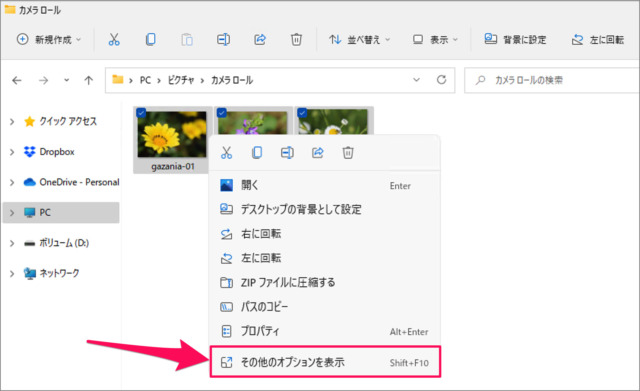Select クイック アクセス in sidebar
The height and width of the screenshot is (391, 640).
pyautogui.click(x=60, y=121)
